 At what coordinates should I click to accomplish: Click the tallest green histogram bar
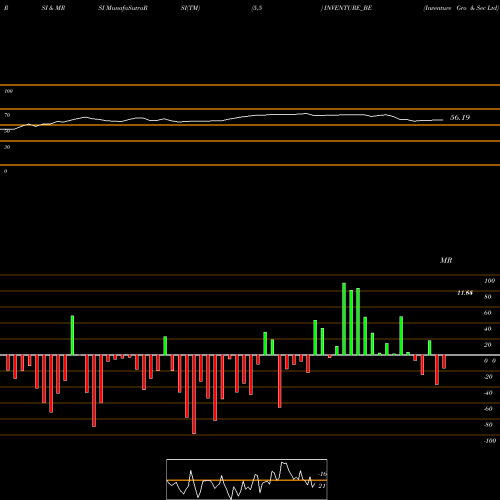pyautogui.click(x=344, y=319)
